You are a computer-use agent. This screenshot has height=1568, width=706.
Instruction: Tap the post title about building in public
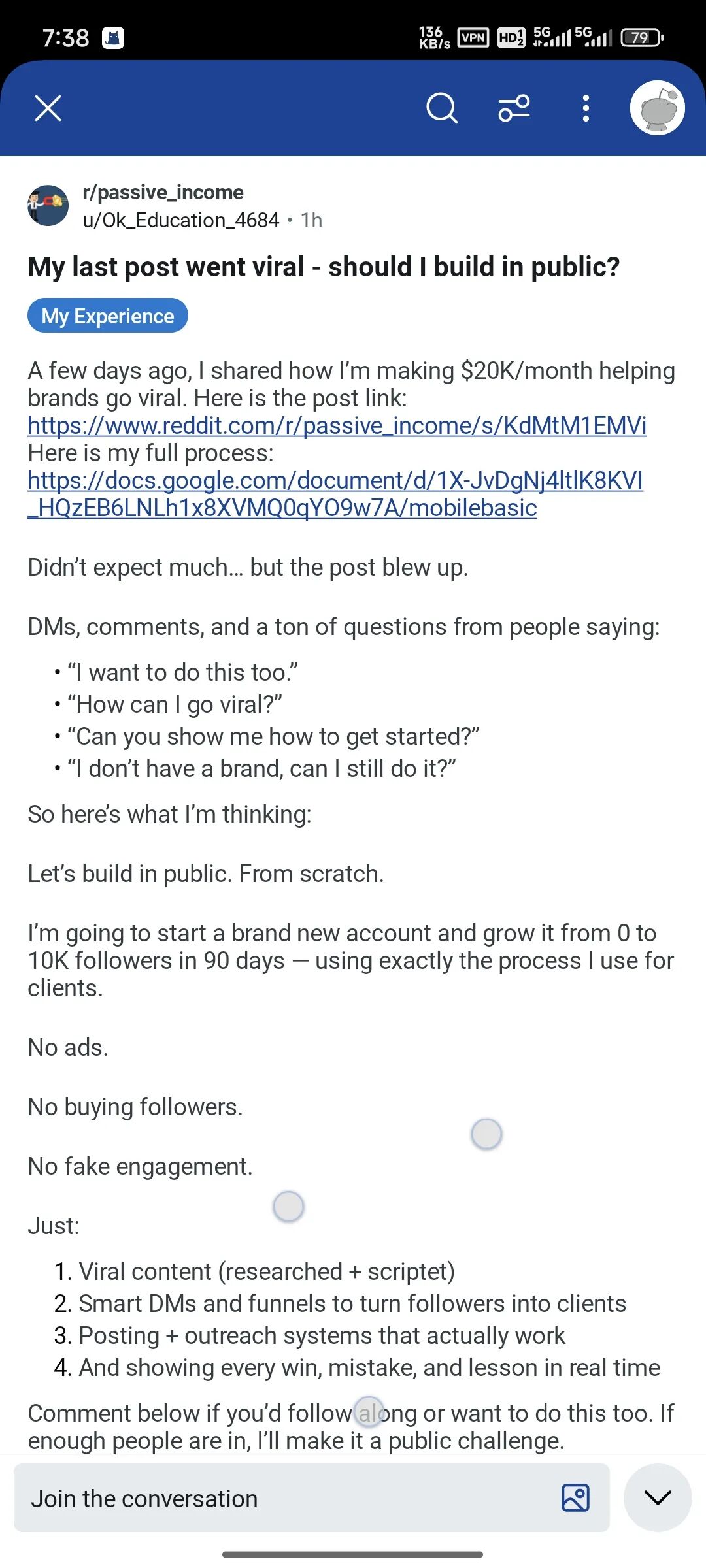coord(324,267)
